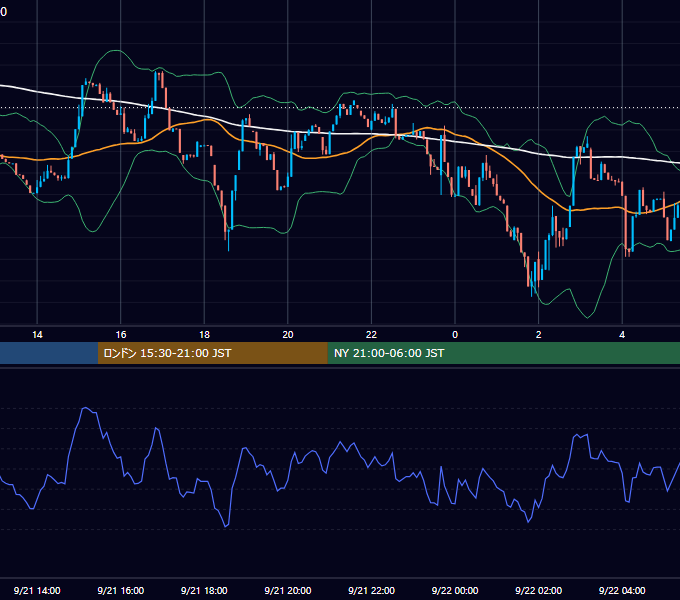Click the 4 hour label on price chart axis

[622, 335]
